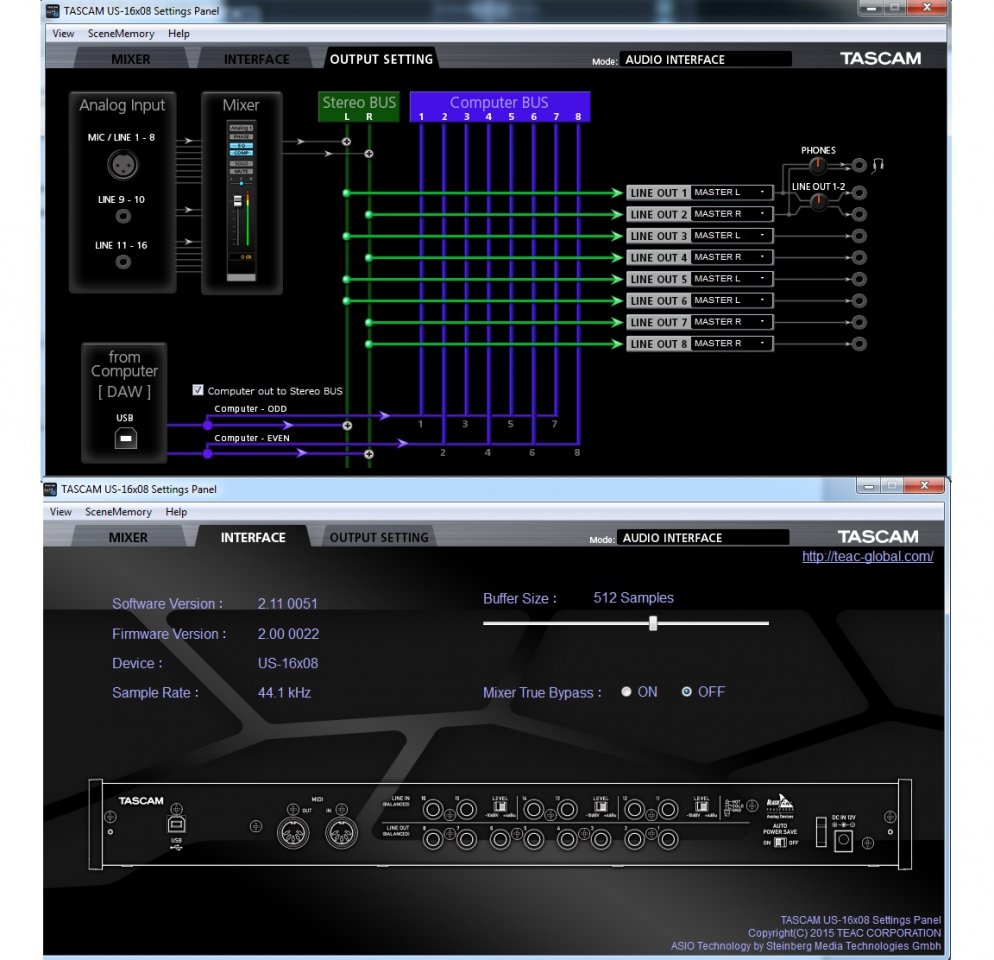Click the Computer-EVEN source node
The height and width of the screenshot is (960, 994).
207,453
